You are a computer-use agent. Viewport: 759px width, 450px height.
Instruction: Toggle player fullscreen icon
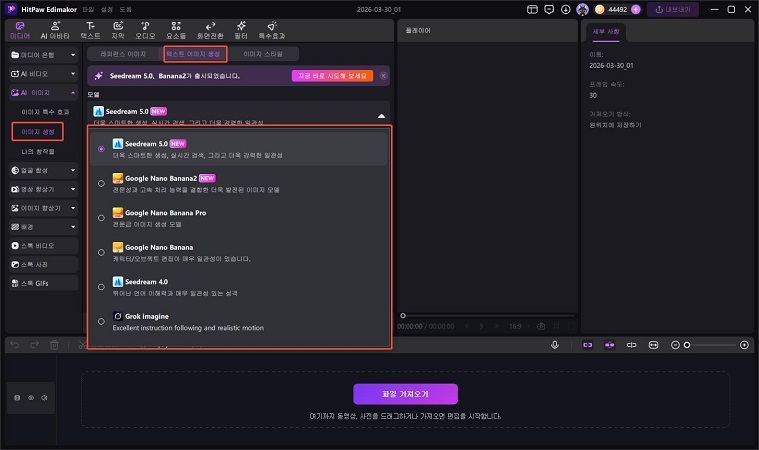pyautogui.click(x=572, y=326)
